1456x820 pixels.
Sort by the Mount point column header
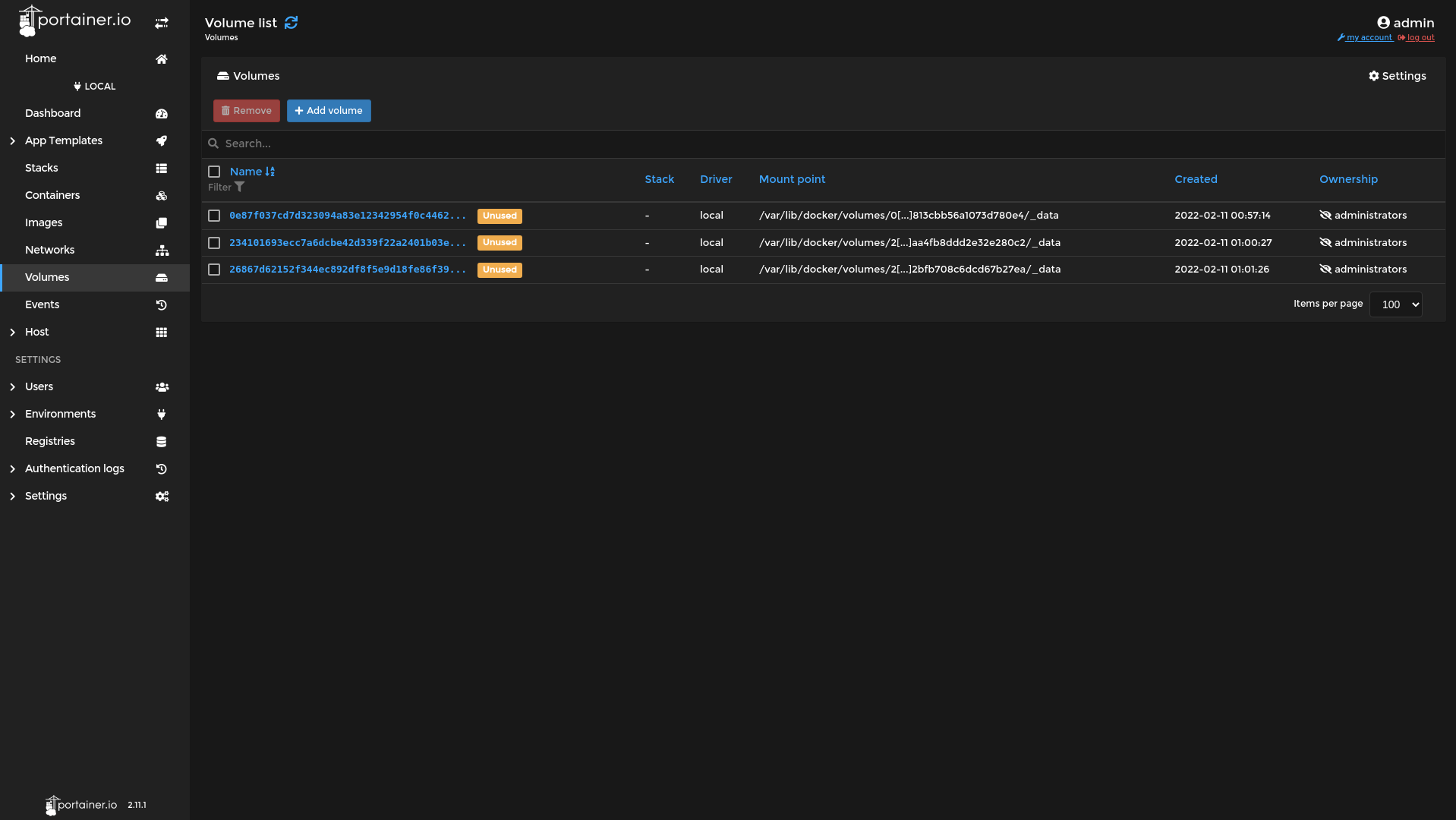[792, 179]
